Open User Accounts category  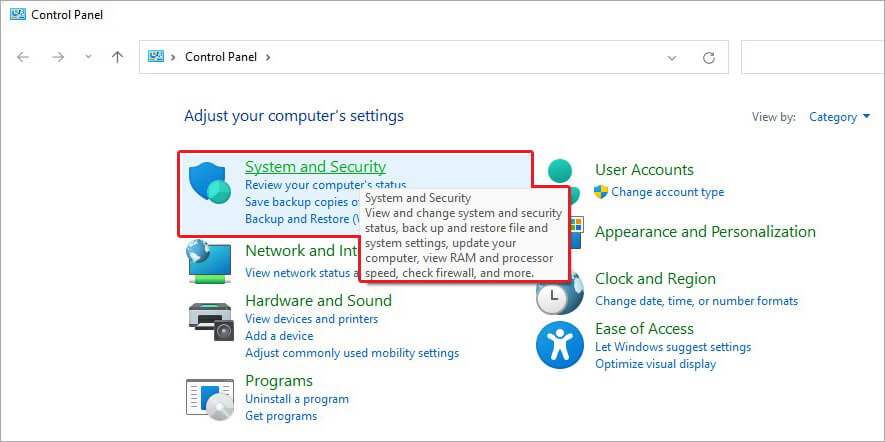[x=645, y=170]
